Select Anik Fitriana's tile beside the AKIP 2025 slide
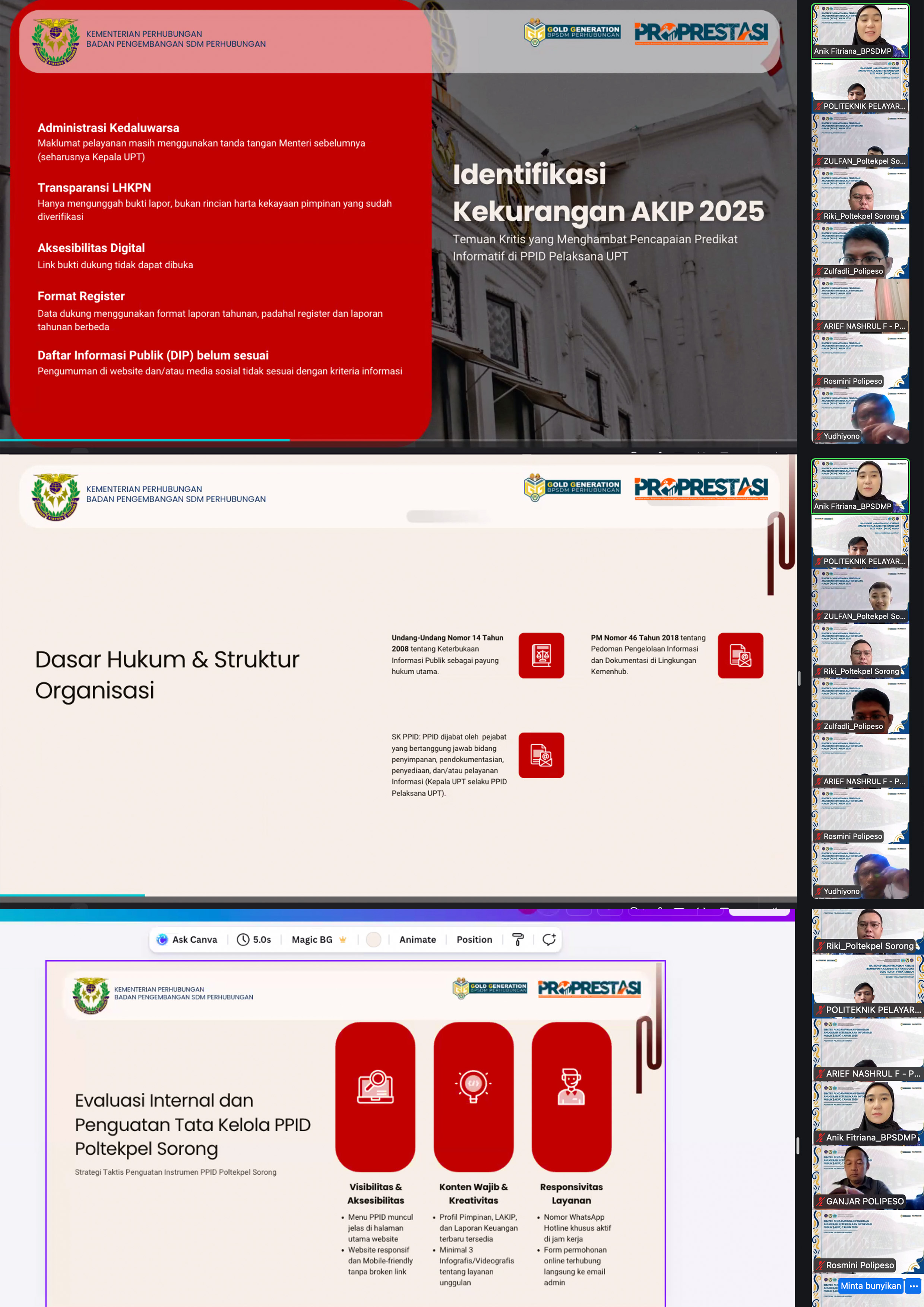Screen dimensions: 924x1307 pyautogui.click(x=860, y=31)
